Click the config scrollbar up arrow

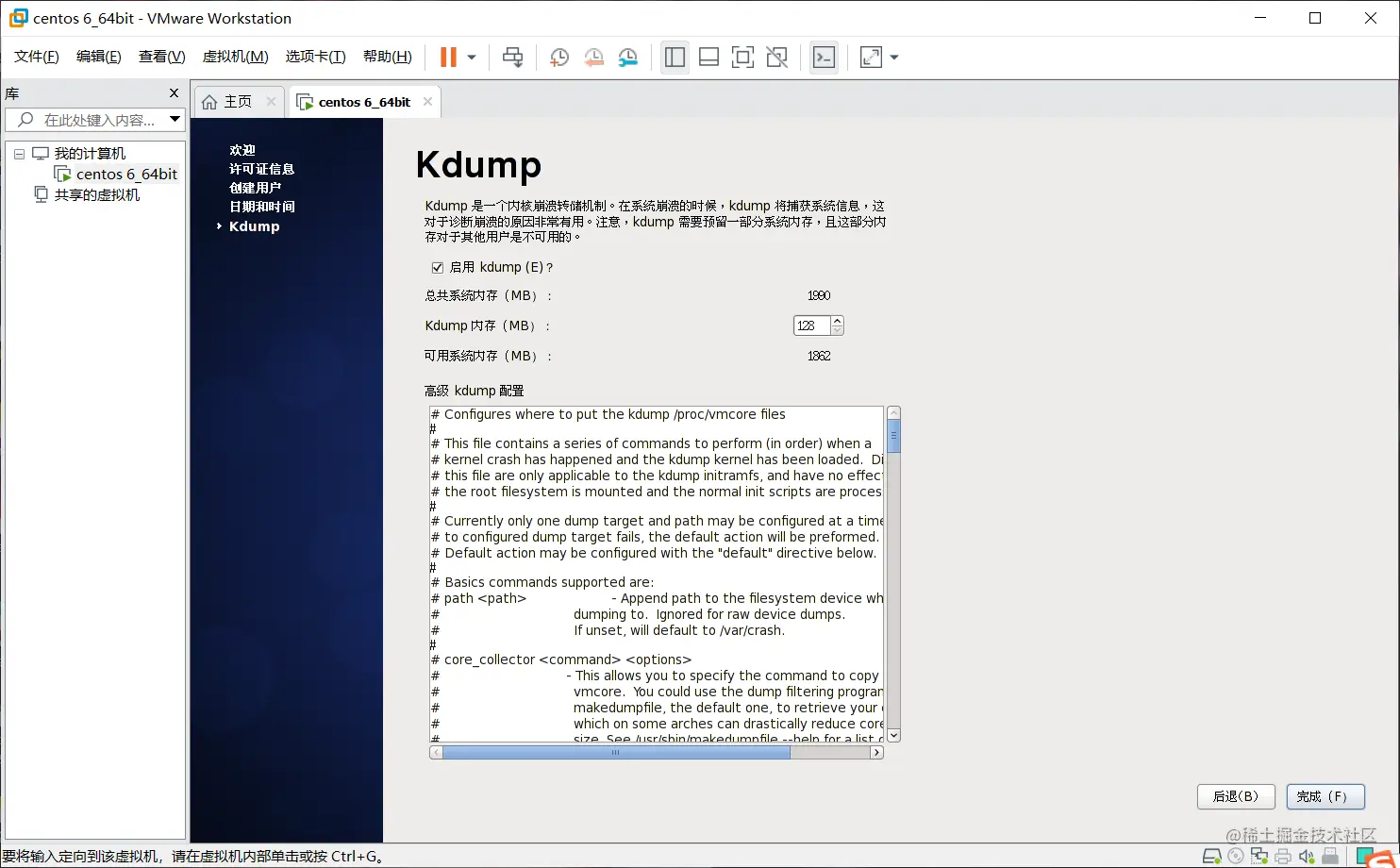point(893,412)
